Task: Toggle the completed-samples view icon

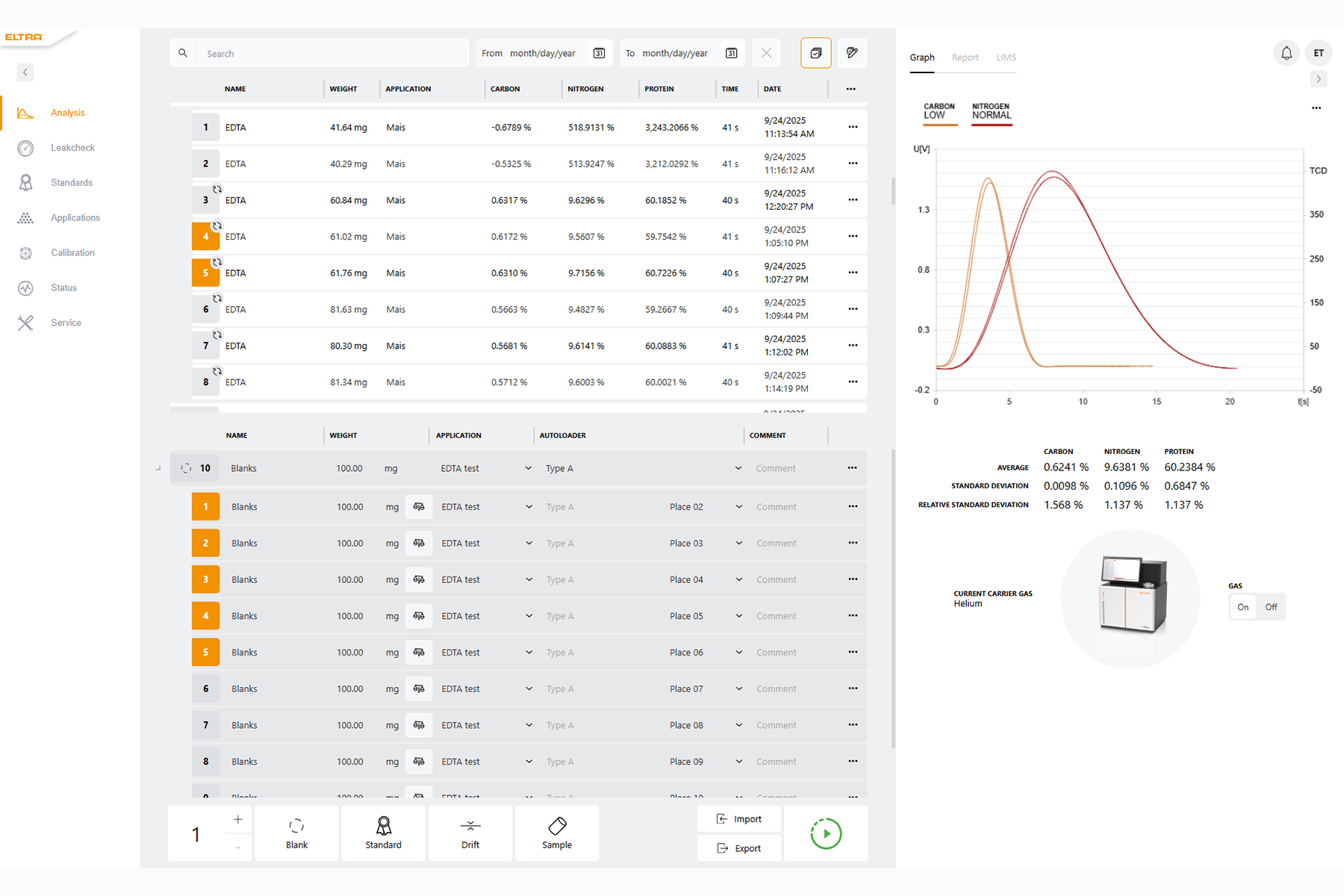Action: [815, 53]
